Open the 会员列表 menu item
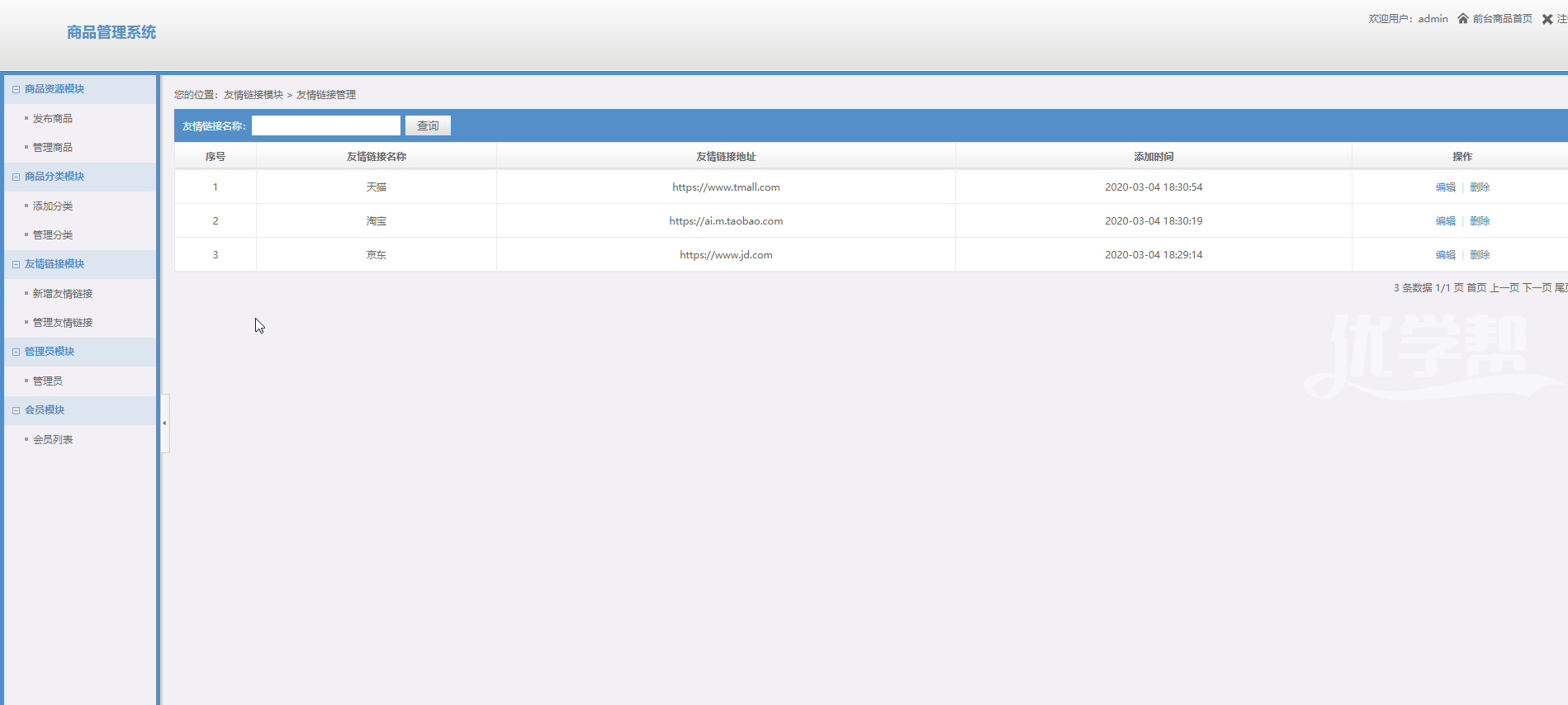 tap(53, 440)
